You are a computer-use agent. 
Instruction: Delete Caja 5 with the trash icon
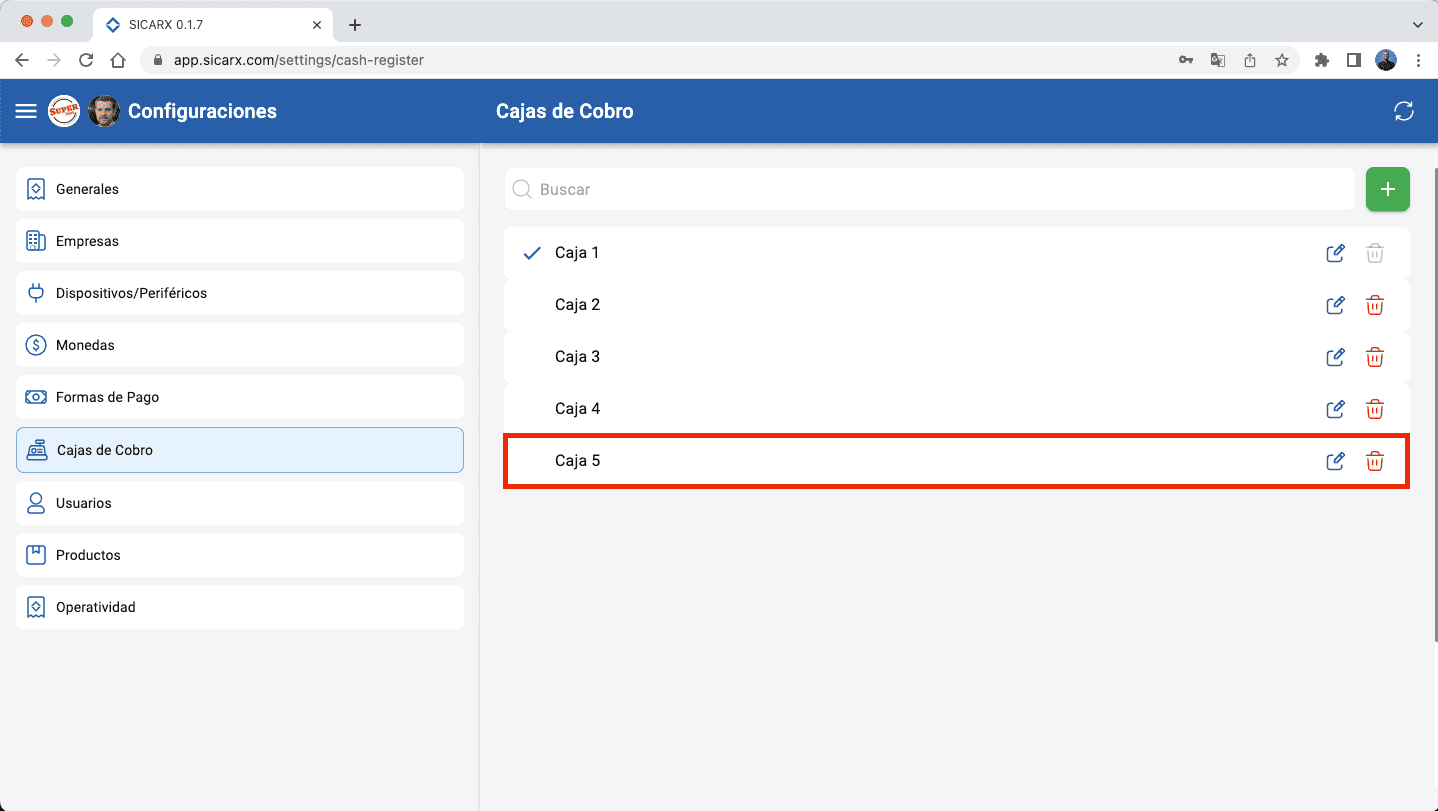pyautogui.click(x=1375, y=461)
